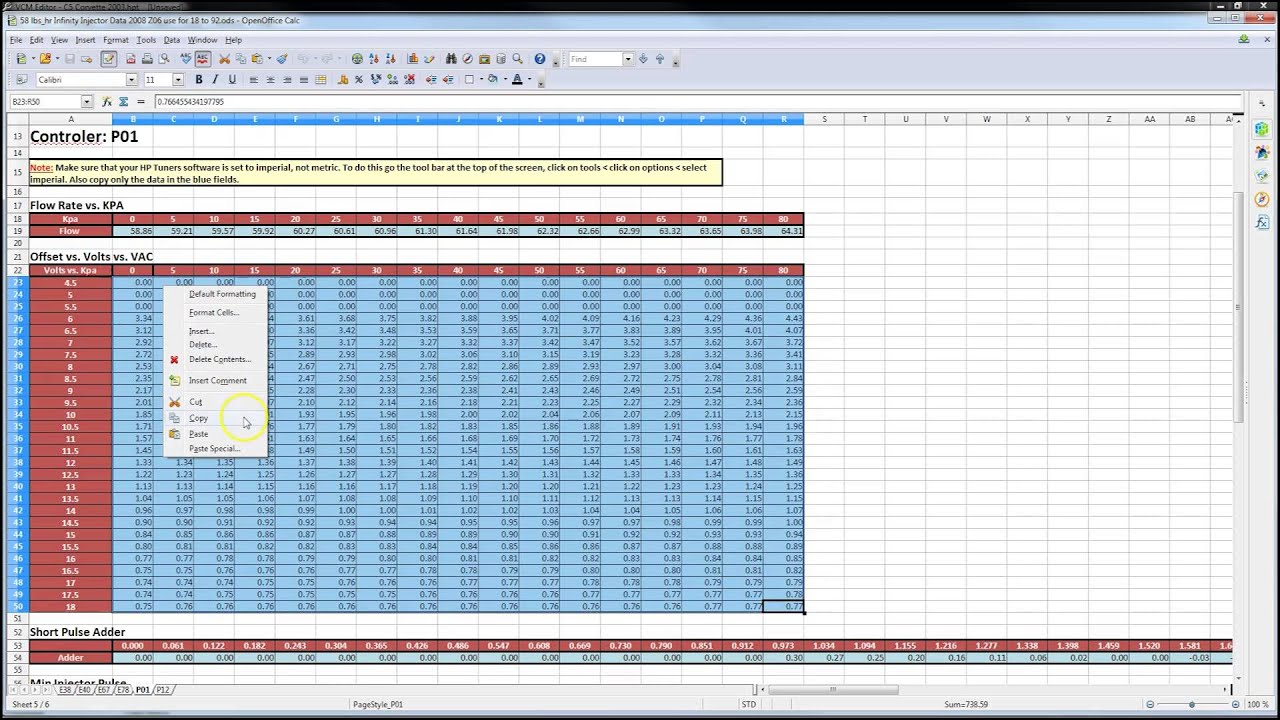The image size is (1280, 720).
Task: Toggle Italic formatting
Action: [216, 80]
